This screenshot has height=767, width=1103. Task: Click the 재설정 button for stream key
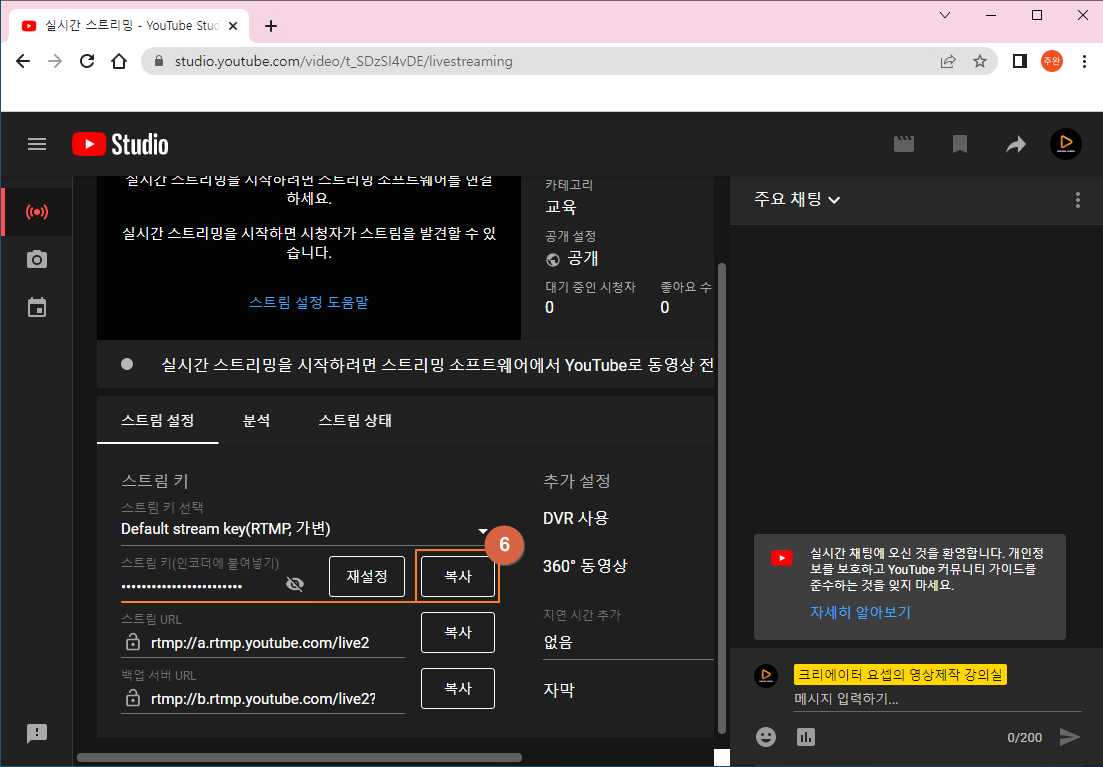point(367,576)
